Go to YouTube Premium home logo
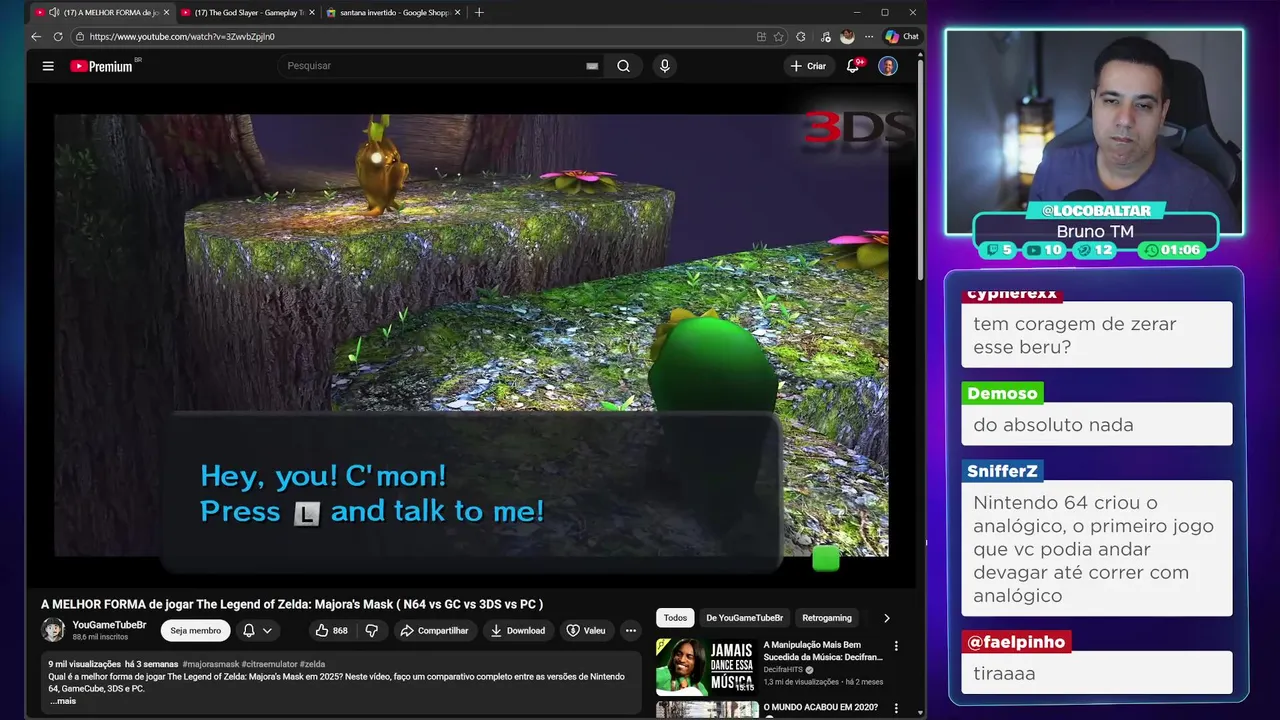Image resolution: width=1280 pixels, height=720 pixels. 102,66
